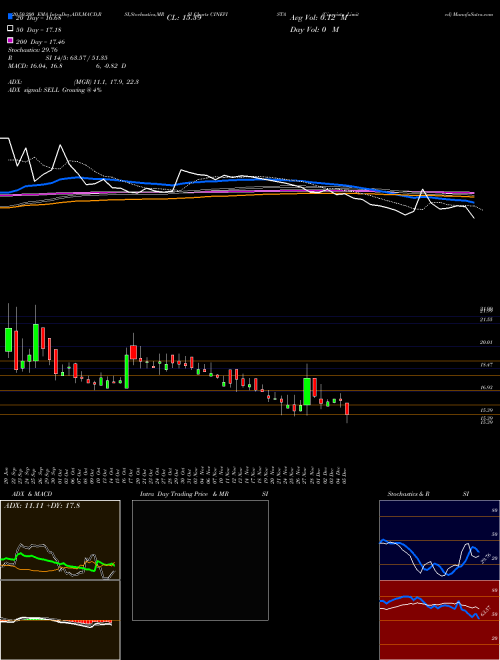The width and height of the screenshot is (500, 660).
Task: Click the large green candlestick in late November
Action: click(307, 391)
